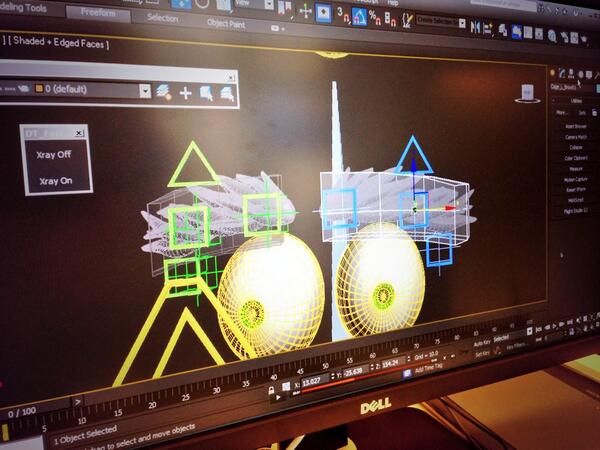Screen dimensions: 600x450
Task: Click the Xray On button
Action: (55, 181)
